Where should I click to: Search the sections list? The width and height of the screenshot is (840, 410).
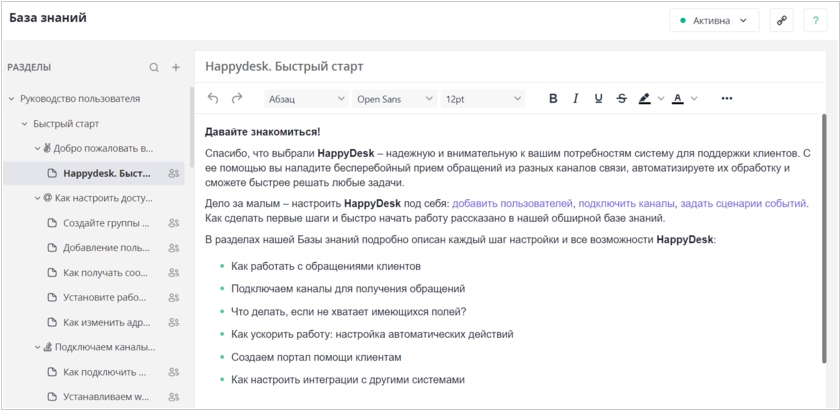[x=154, y=68]
